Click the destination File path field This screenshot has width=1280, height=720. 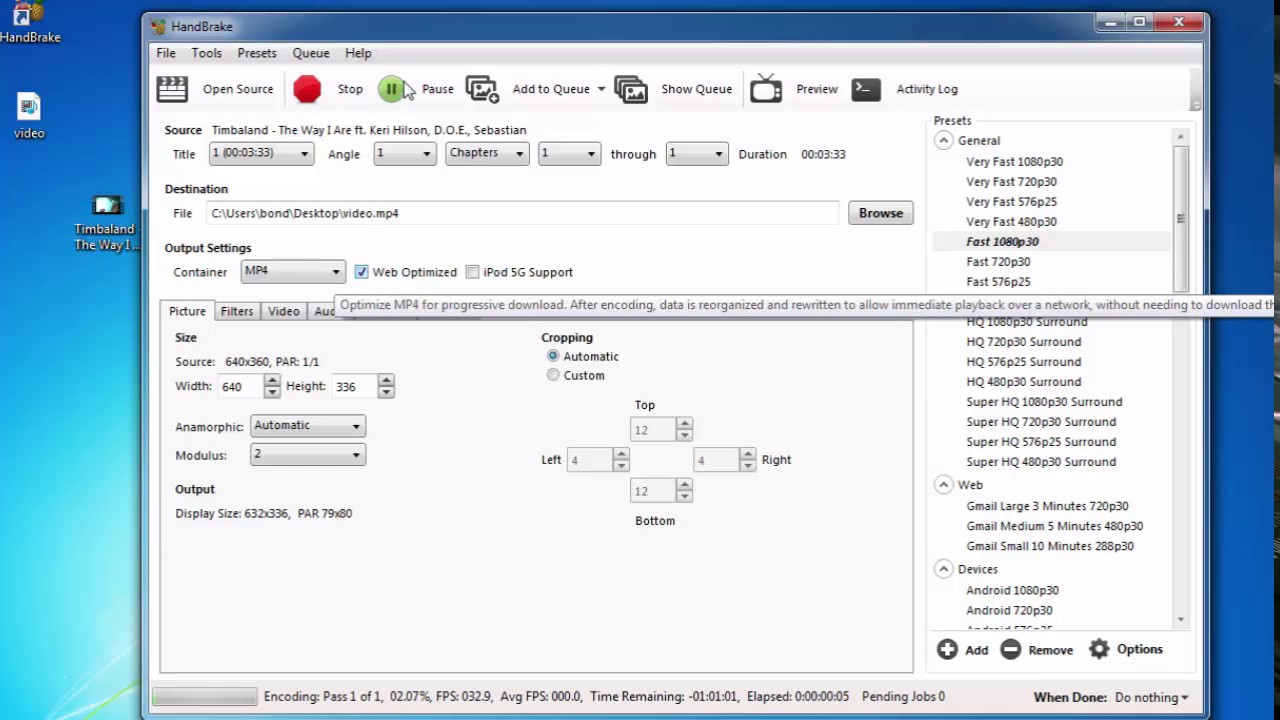(x=523, y=213)
